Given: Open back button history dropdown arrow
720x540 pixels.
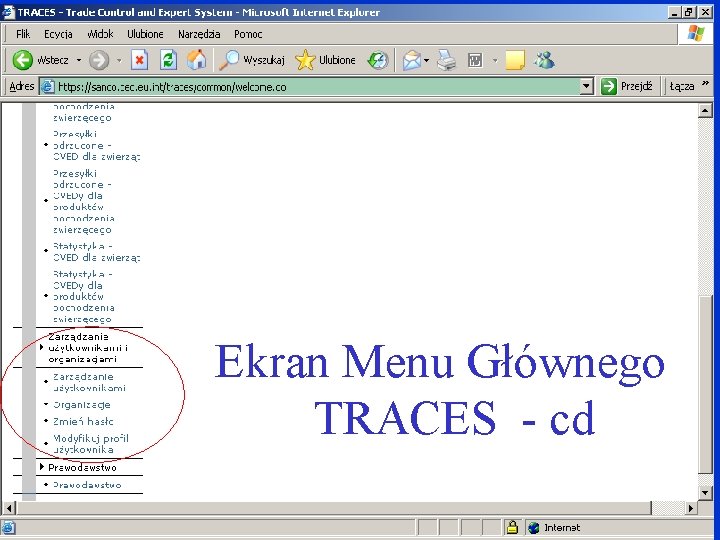Looking at the screenshot, I should pos(79,60).
